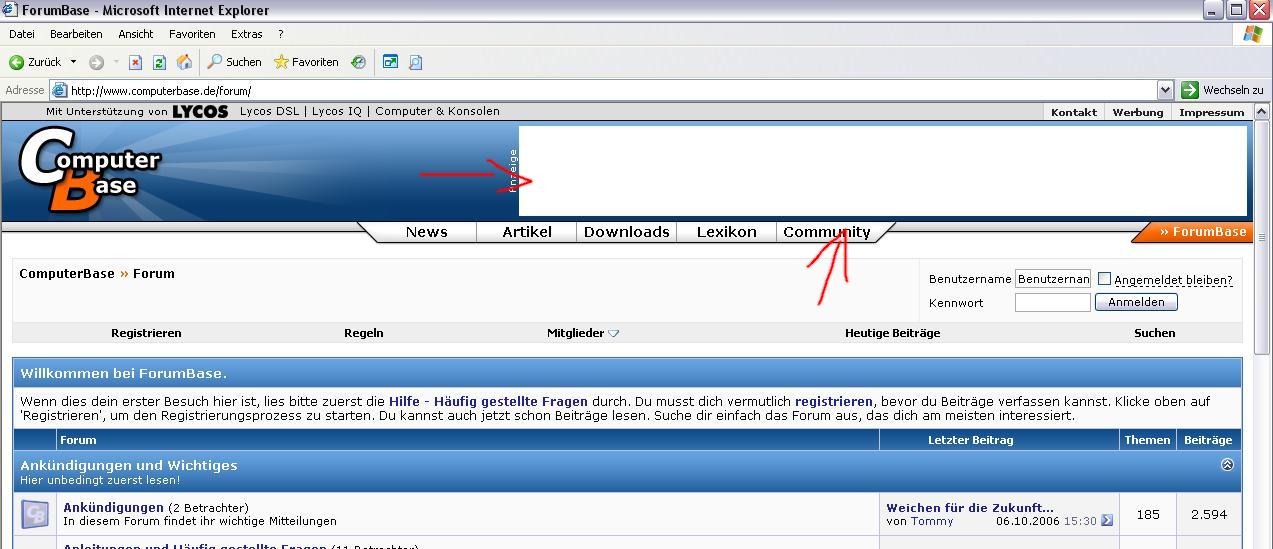Image resolution: width=1273 pixels, height=549 pixels.
Task: Open the Regeln forum link
Action: click(364, 333)
